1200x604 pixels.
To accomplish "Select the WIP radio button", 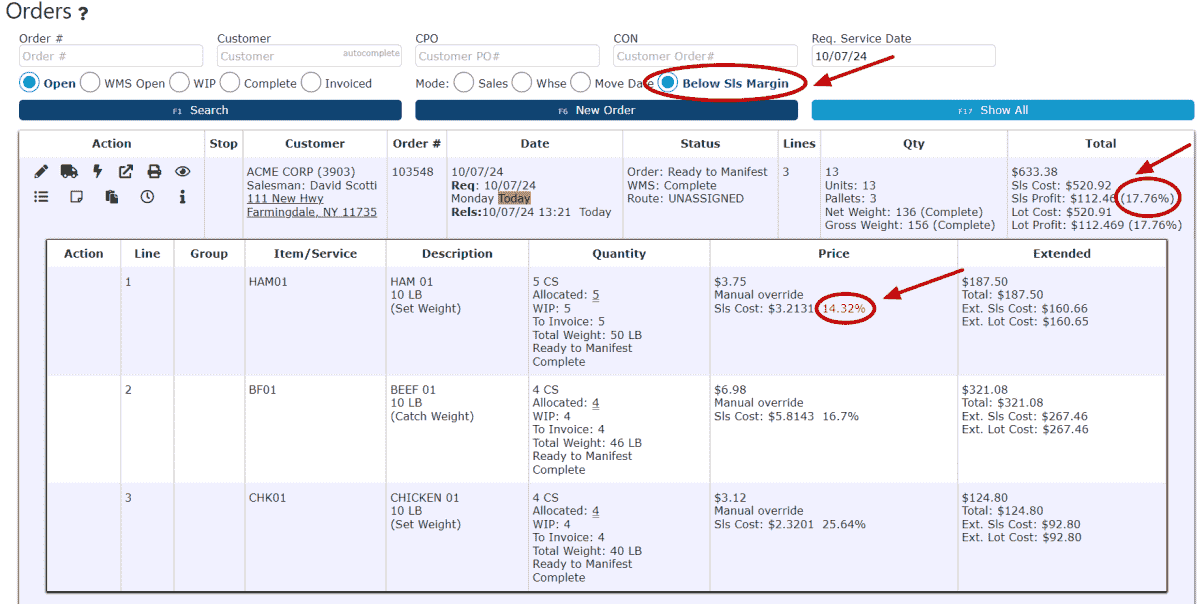I will click(x=179, y=83).
